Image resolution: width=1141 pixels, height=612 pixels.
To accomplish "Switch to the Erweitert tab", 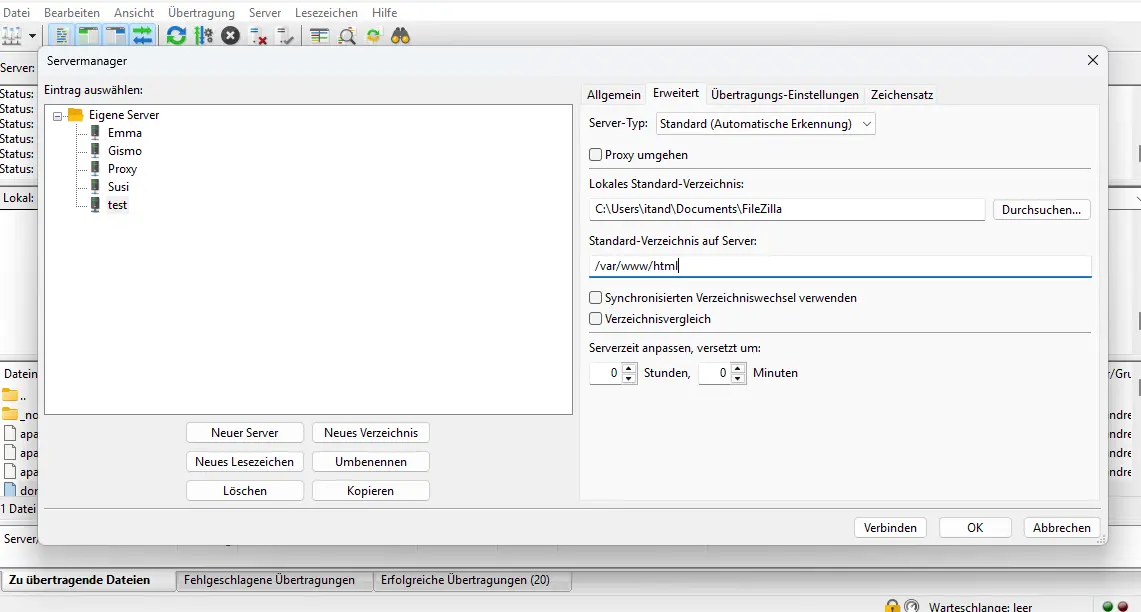I will tap(676, 93).
